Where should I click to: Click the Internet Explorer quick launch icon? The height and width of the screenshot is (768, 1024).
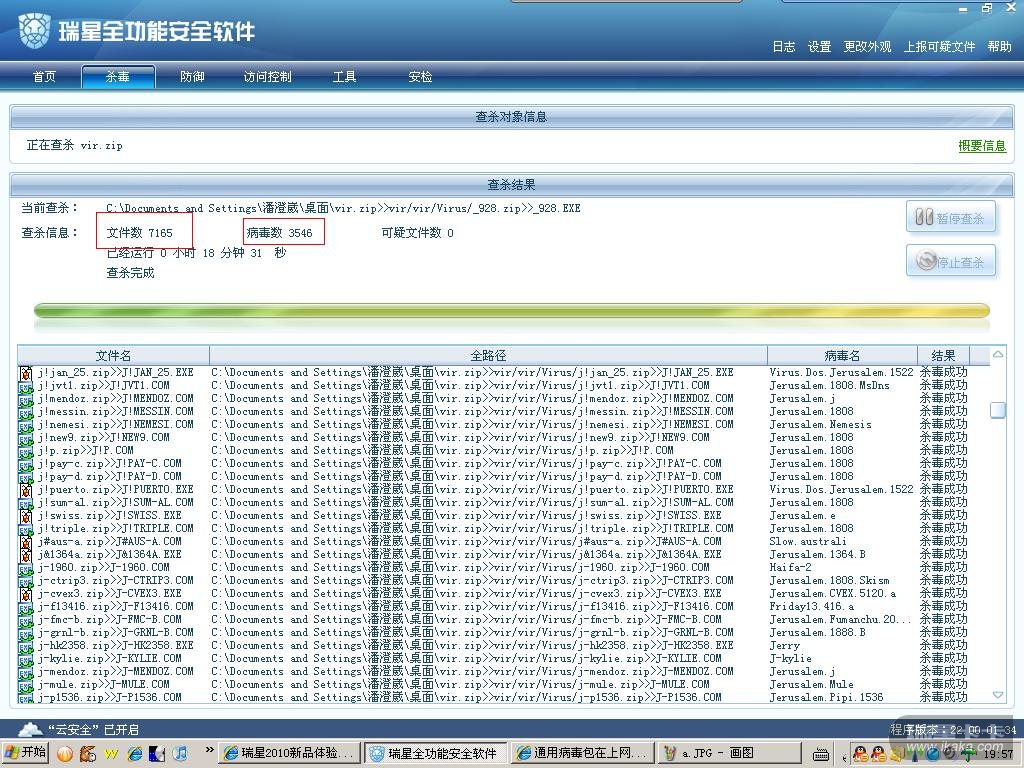(x=135, y=754)
